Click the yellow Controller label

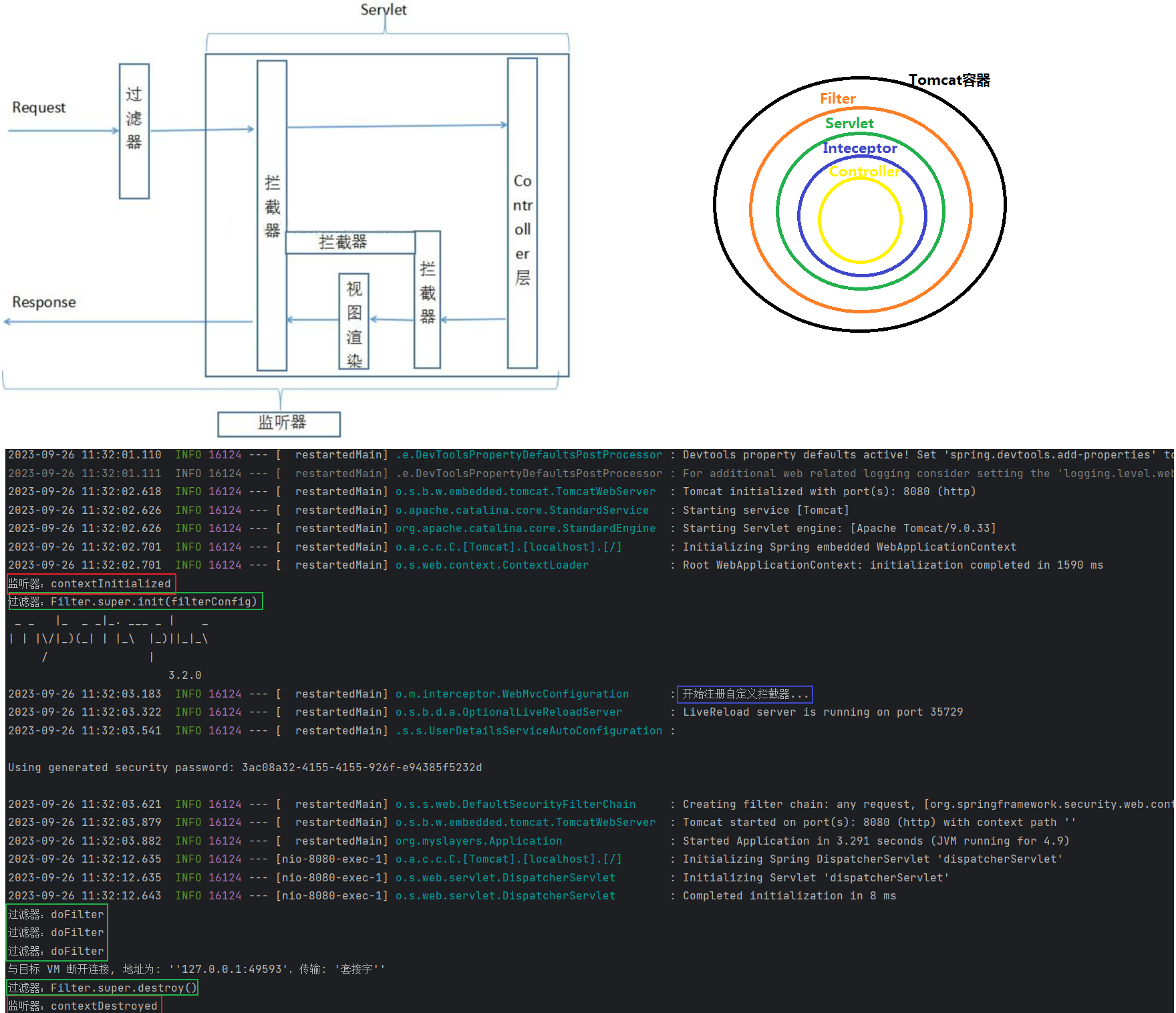863,172
